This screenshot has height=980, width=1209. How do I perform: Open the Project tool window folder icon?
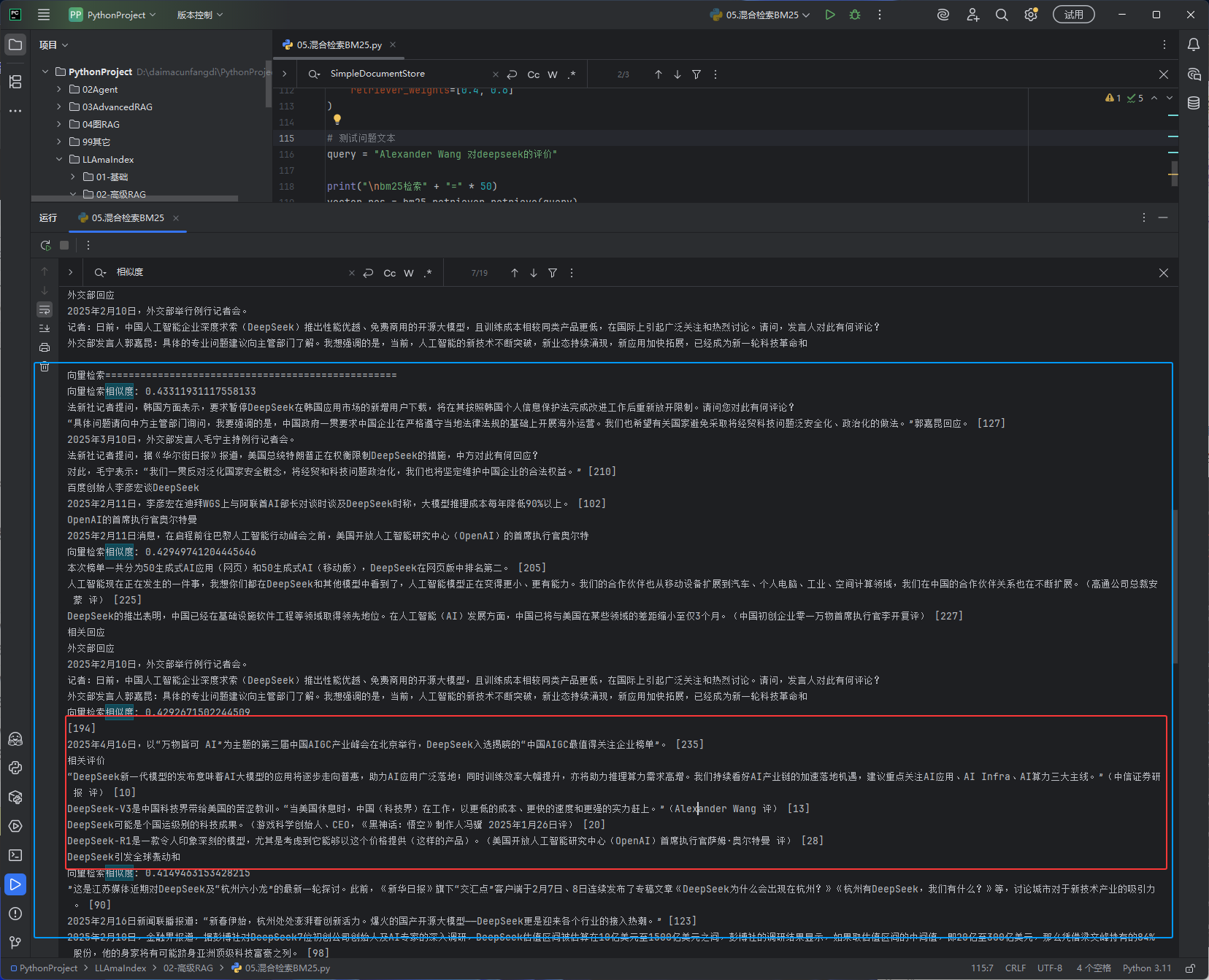15,45
